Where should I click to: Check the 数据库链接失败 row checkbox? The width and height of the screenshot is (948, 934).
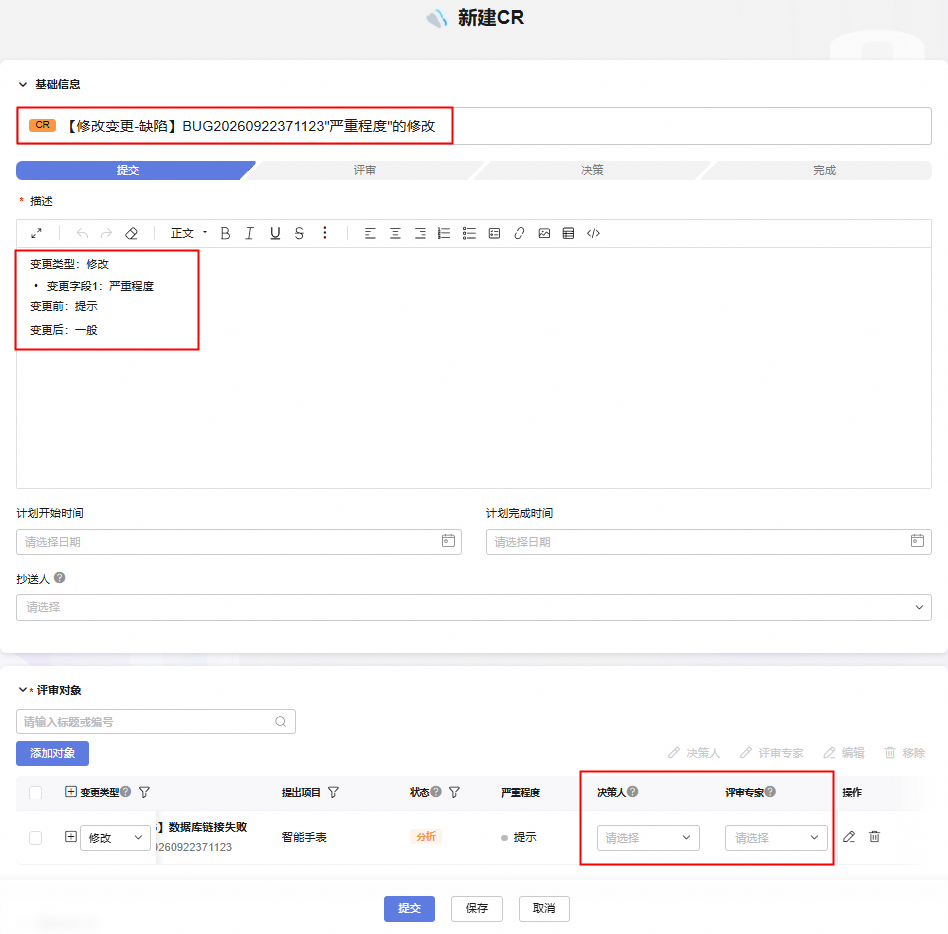point(36,837)
